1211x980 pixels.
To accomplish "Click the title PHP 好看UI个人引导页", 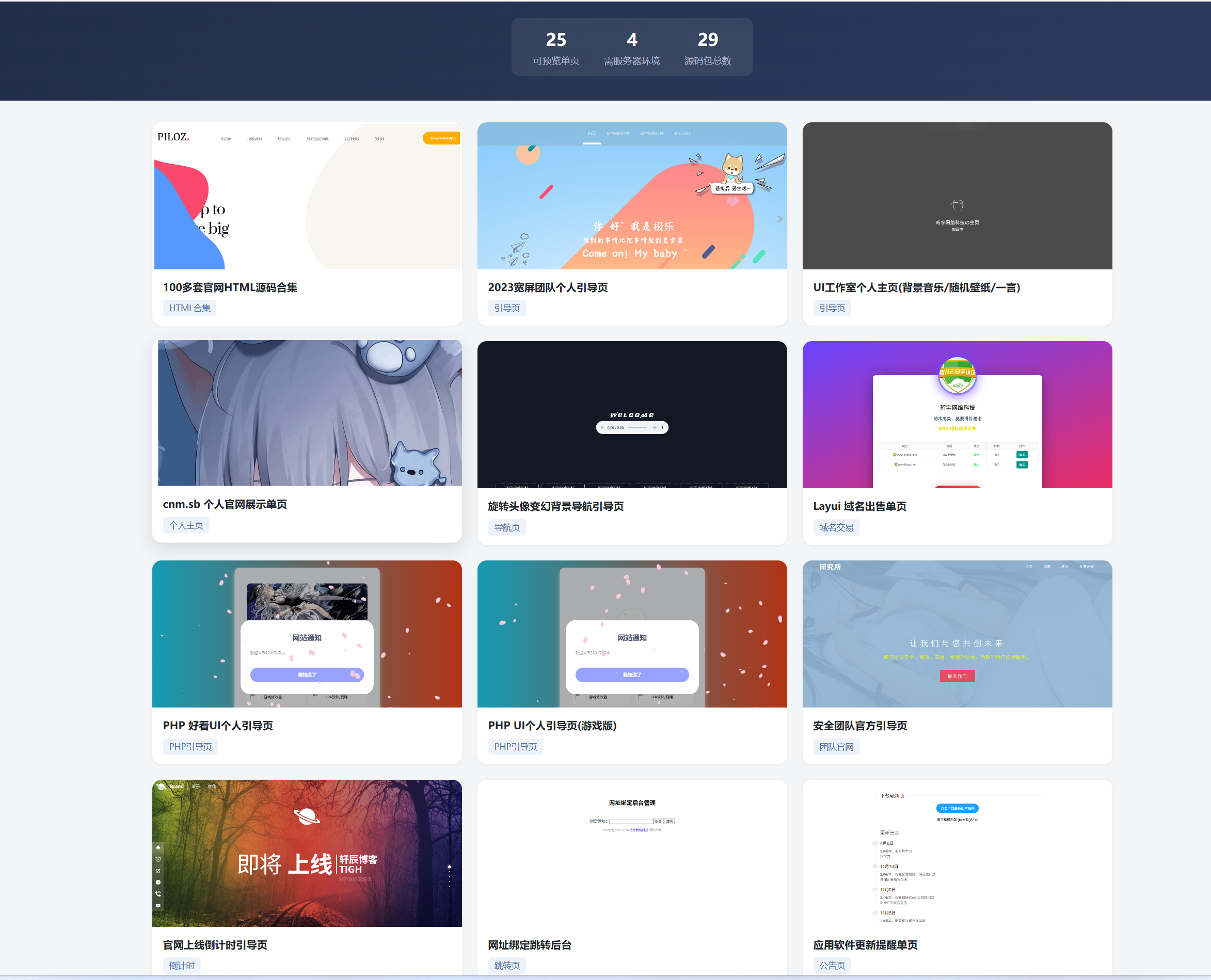I will coord(217,726).
